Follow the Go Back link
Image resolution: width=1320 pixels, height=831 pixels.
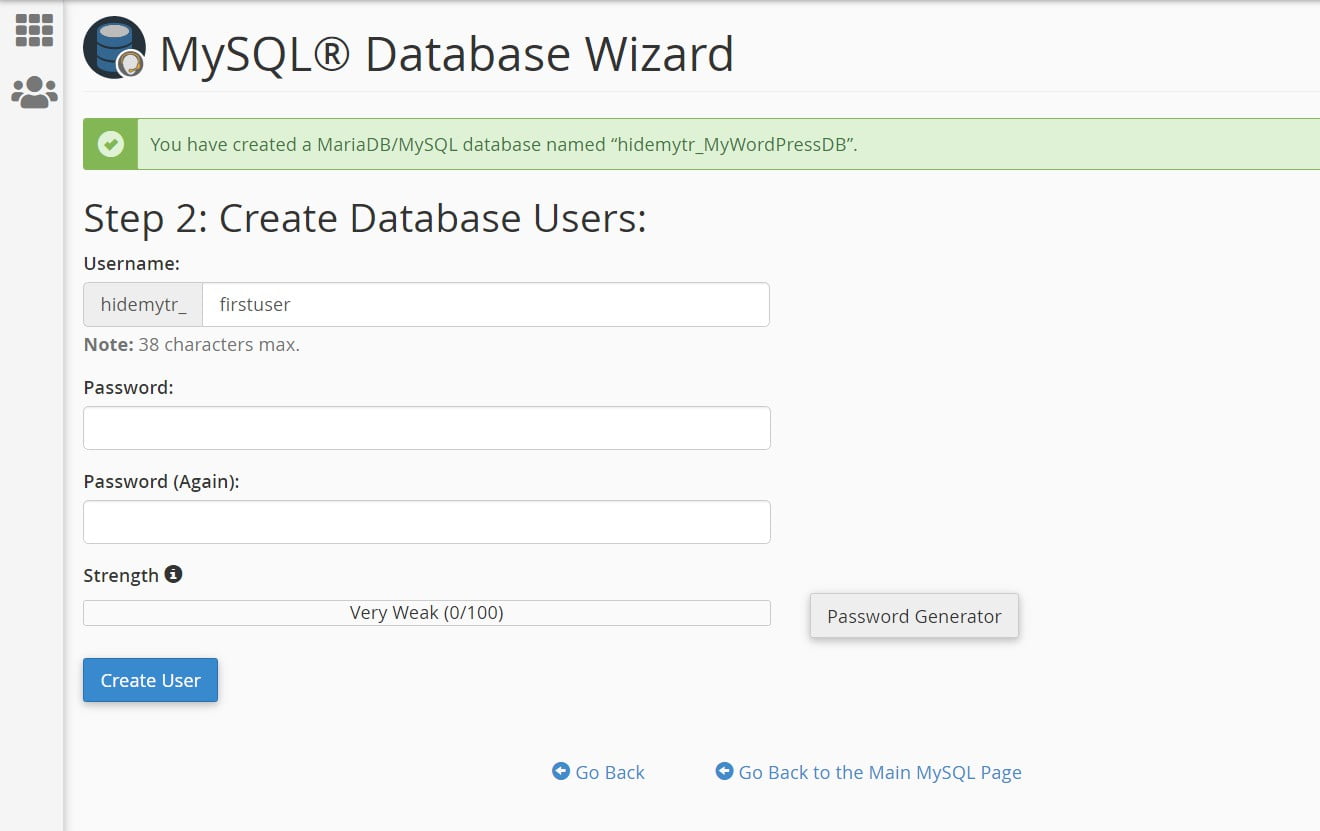(610, 772)
